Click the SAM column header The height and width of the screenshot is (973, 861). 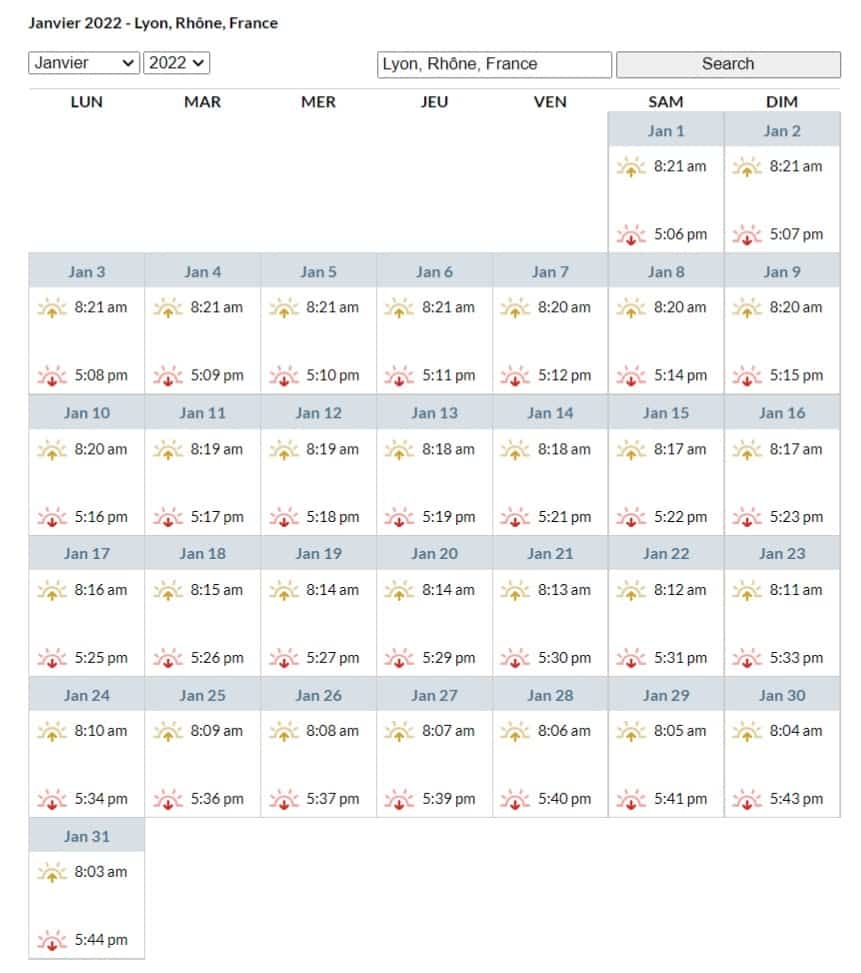tap(666, 102)
